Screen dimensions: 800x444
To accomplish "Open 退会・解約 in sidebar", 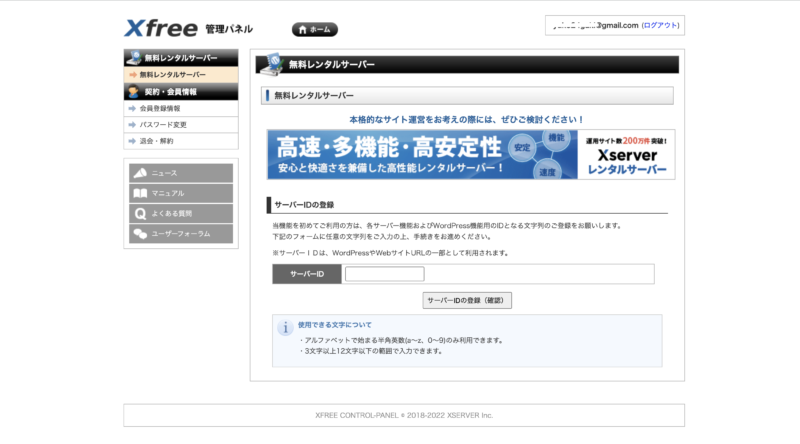I will point(181,141).
